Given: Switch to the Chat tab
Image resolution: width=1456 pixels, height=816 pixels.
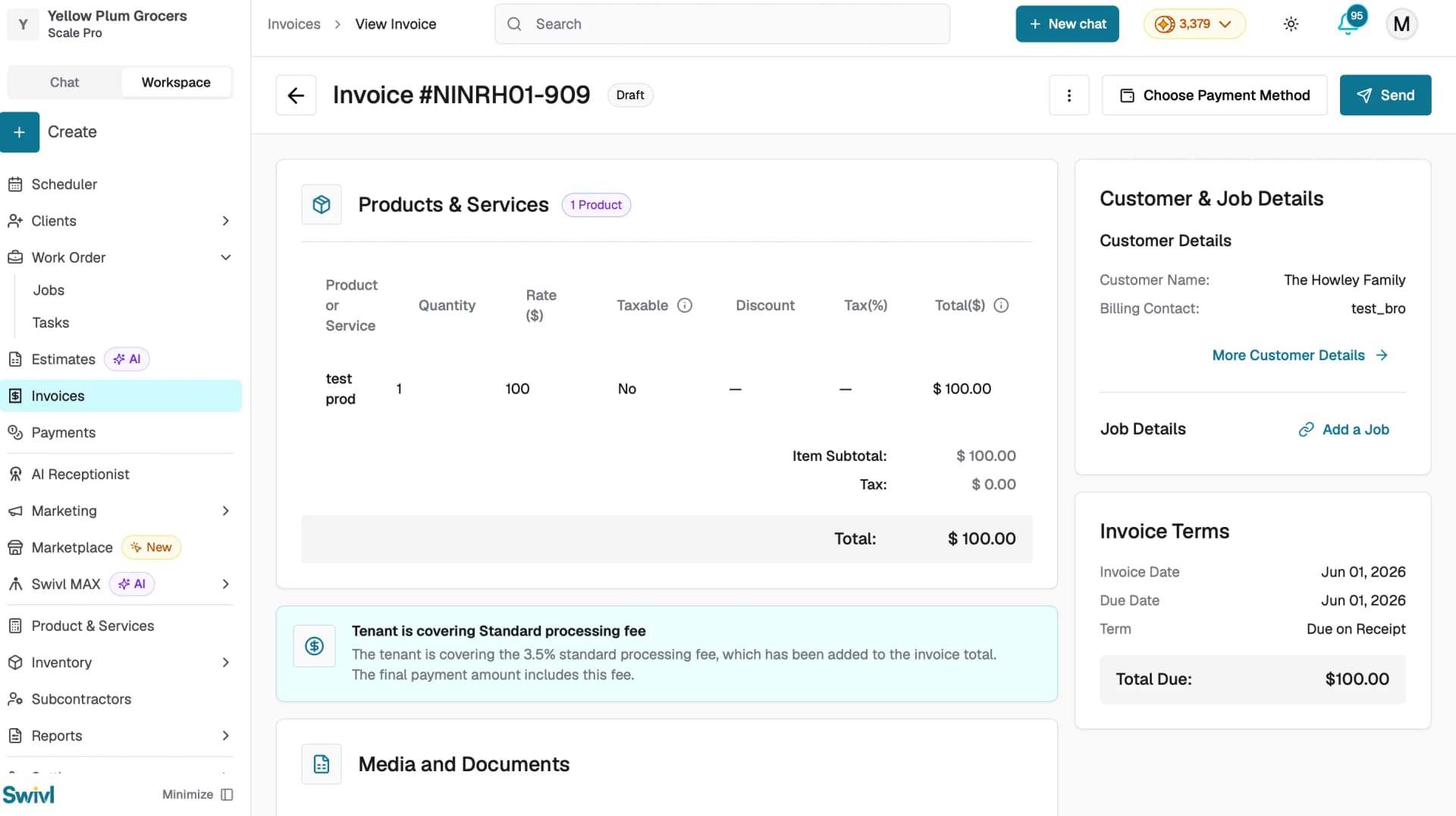Looking at the screenshot, I should [64, 82].
